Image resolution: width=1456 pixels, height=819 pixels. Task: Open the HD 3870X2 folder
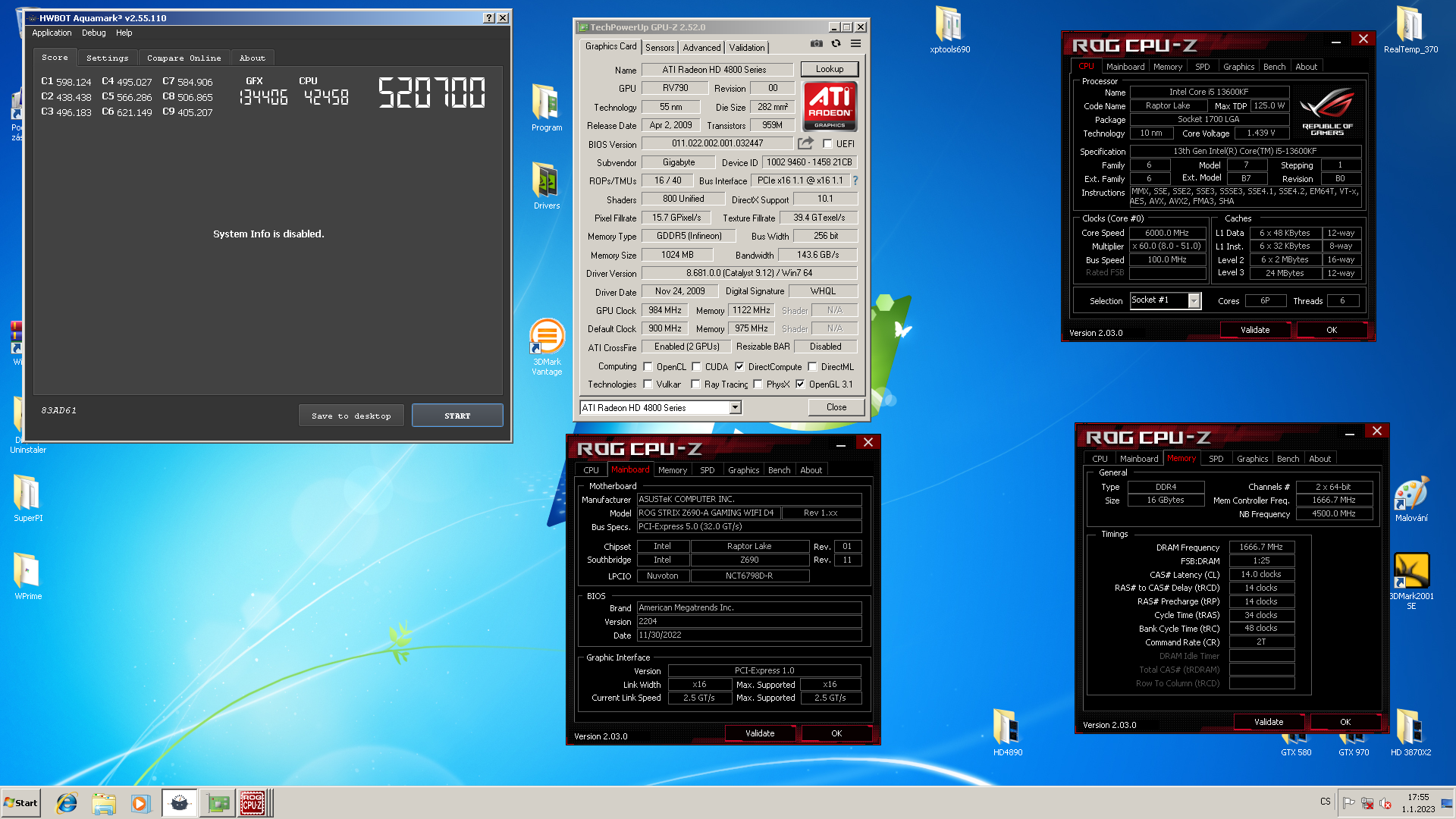click(1410, 732)
